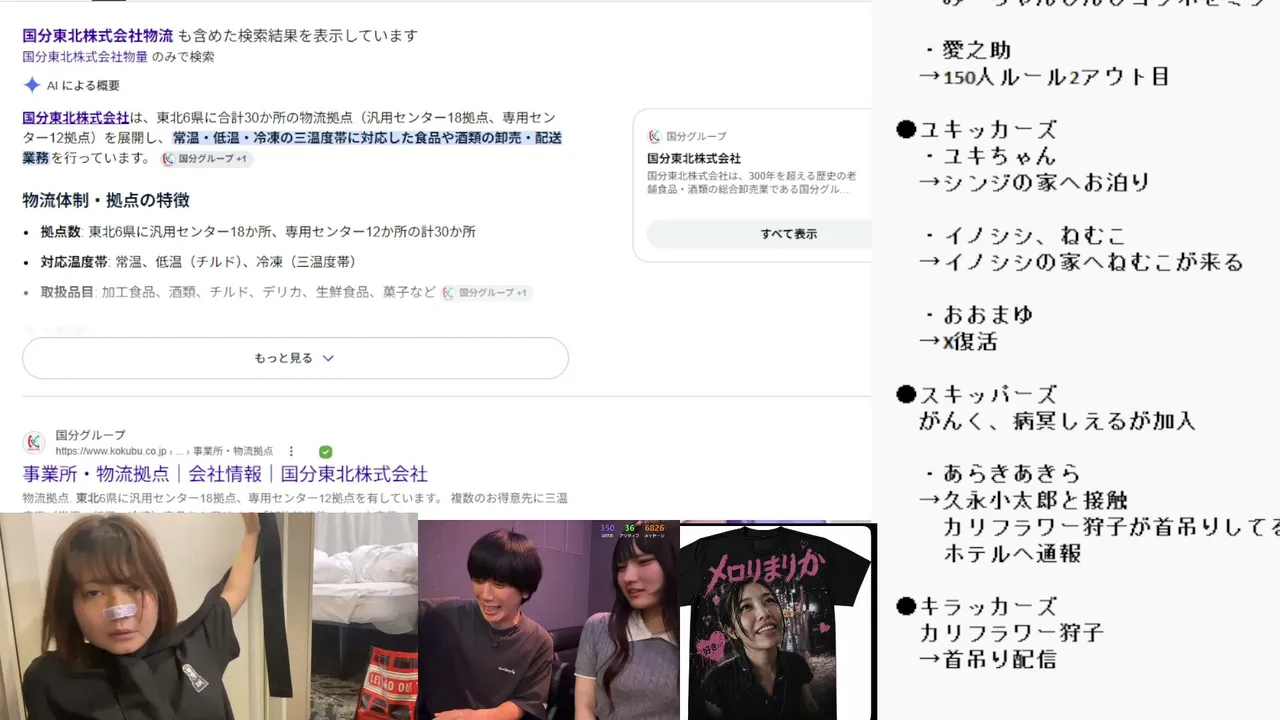This screenshot has width=1280, height=720.
Task: Open the three-dot menu next to the kokubu.co.jp URL
Action: coord(292,451)
